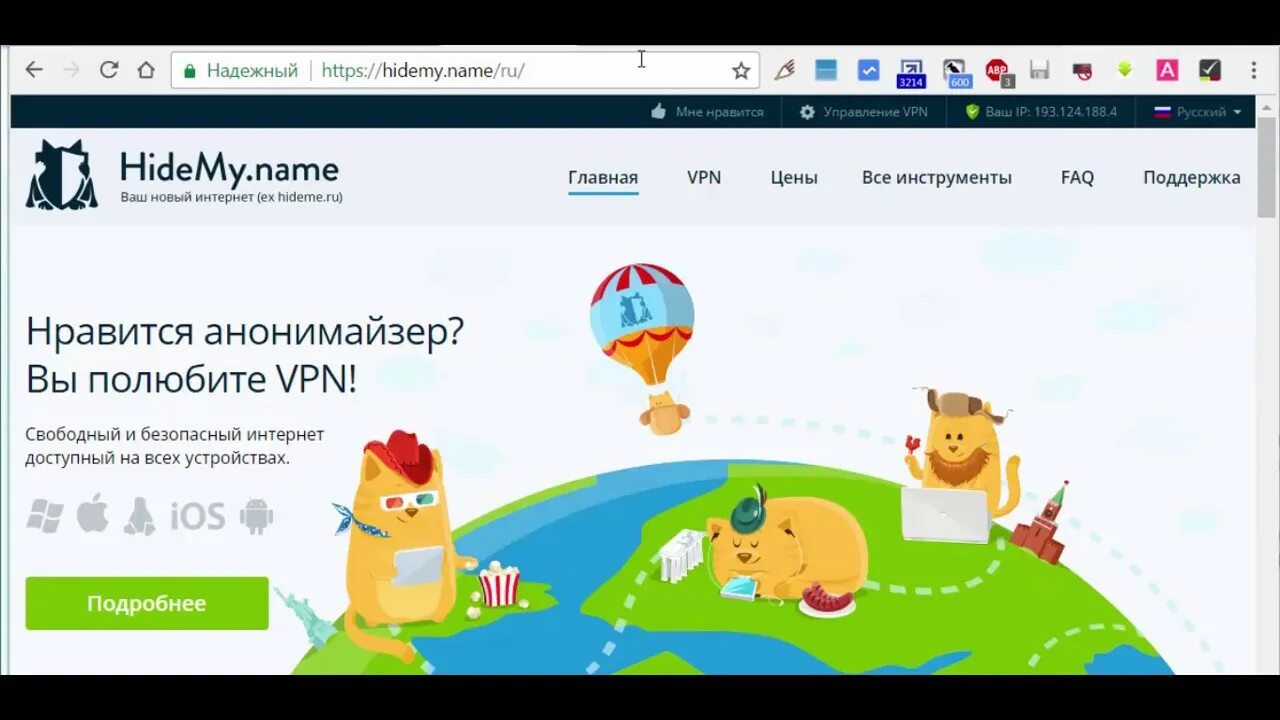Screen dimensions: 1280x720
Task: Open the browser home page icon
Action: (x=146, y=70)
